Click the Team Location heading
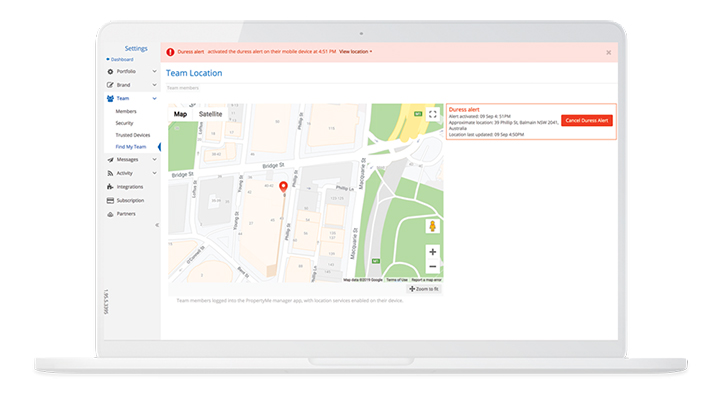 194,73
